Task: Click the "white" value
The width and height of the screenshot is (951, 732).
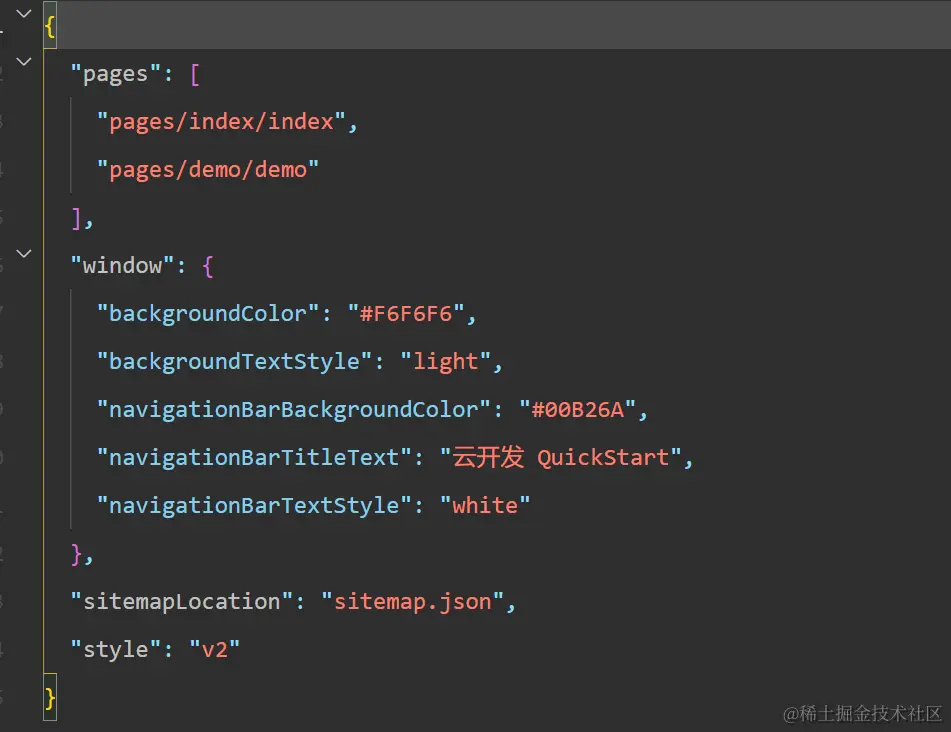Action: pyautogui.click(x=485, y=505)
